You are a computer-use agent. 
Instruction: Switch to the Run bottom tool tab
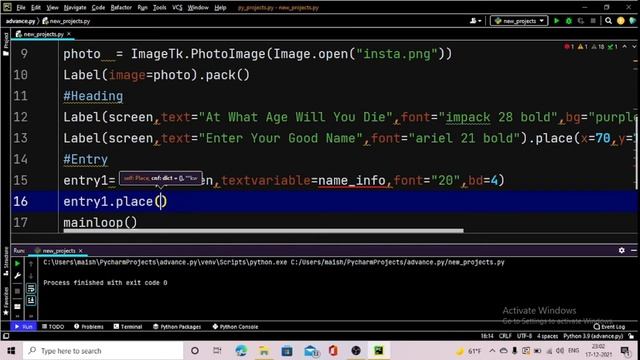coord(24,327)
